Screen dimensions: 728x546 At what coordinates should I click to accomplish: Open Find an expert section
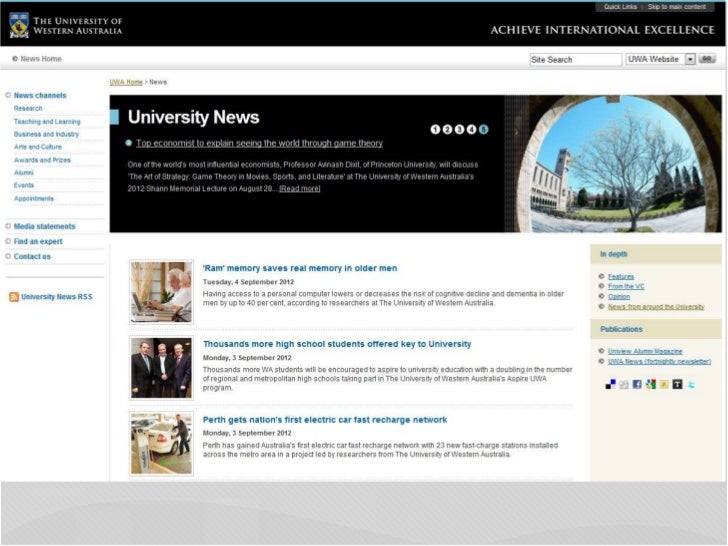click(38, 241)
